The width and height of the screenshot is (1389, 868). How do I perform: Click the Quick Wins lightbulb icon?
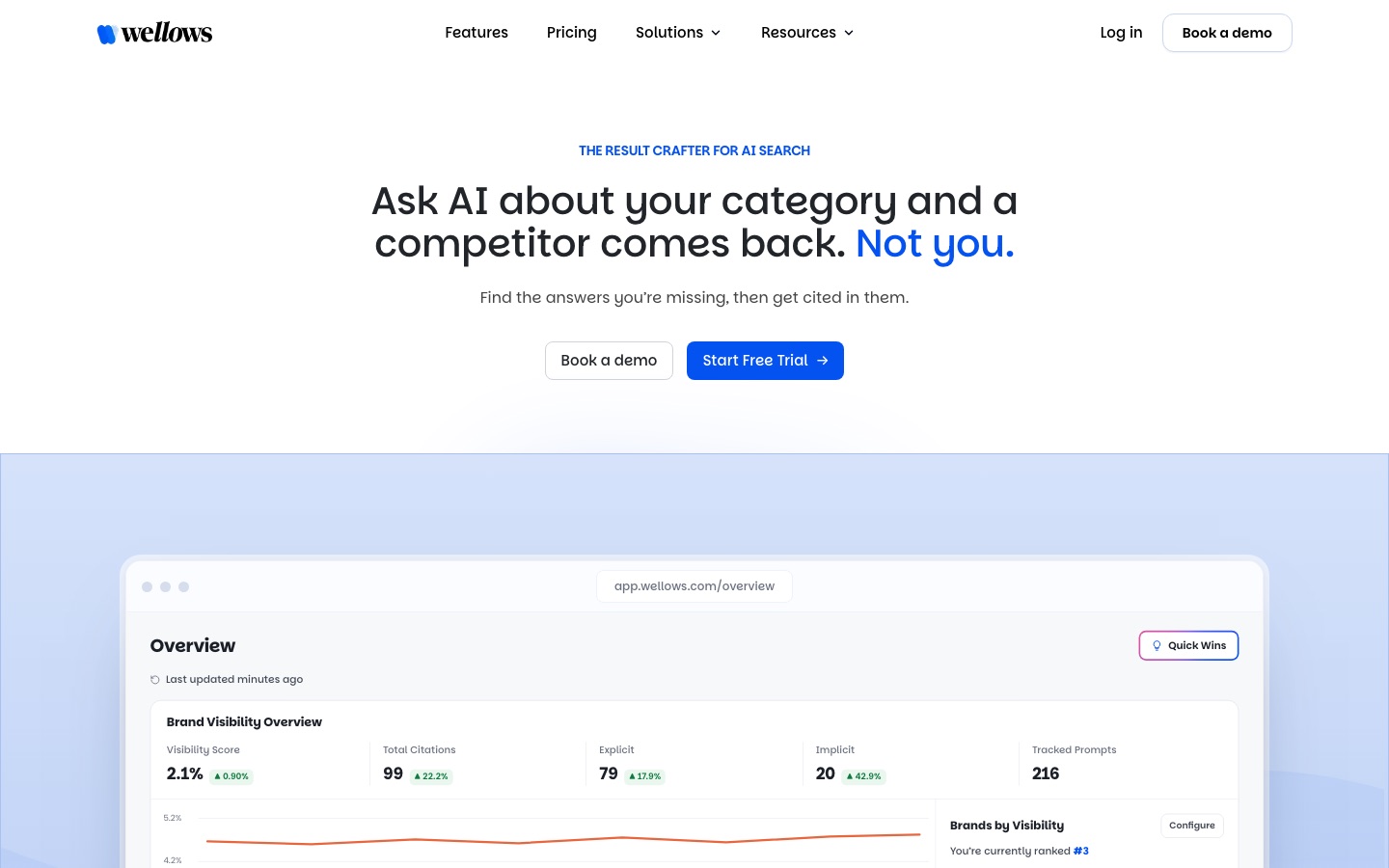(1157, 646)
